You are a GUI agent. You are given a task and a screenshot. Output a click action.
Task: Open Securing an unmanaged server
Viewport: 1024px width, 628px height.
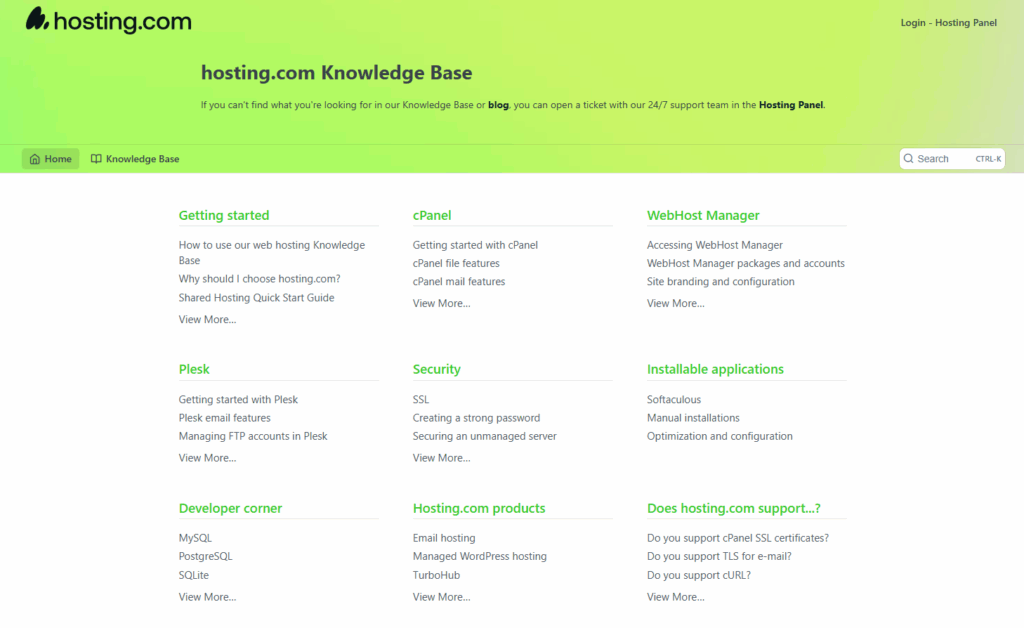[484, 436]
